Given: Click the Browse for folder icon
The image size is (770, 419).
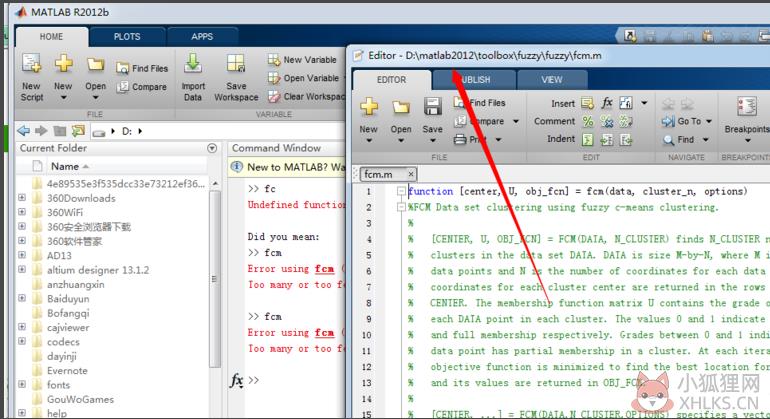Looking at the screenshot, I should pyautogui.click(x=78, y=131).
